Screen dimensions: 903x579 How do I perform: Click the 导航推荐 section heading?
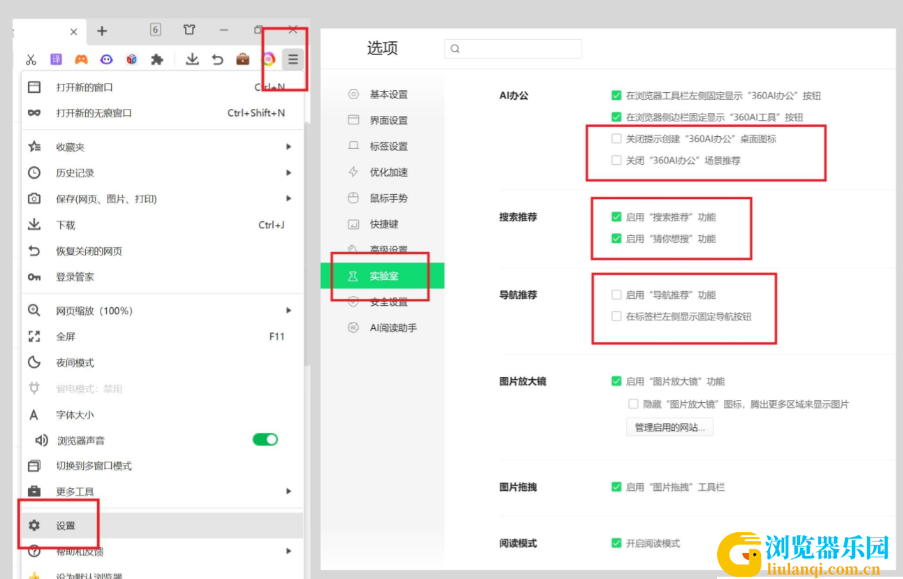click(518, 295)
